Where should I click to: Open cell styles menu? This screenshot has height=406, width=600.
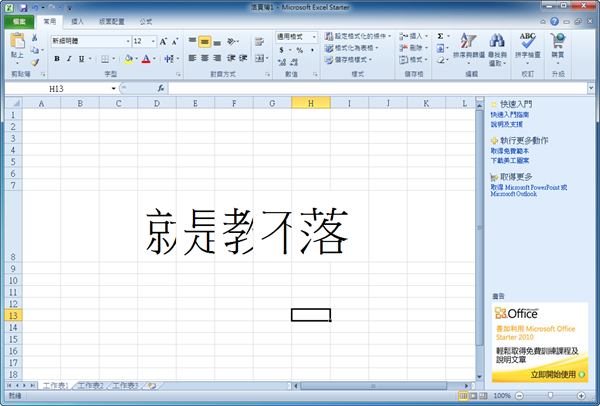tap(348, 60)
